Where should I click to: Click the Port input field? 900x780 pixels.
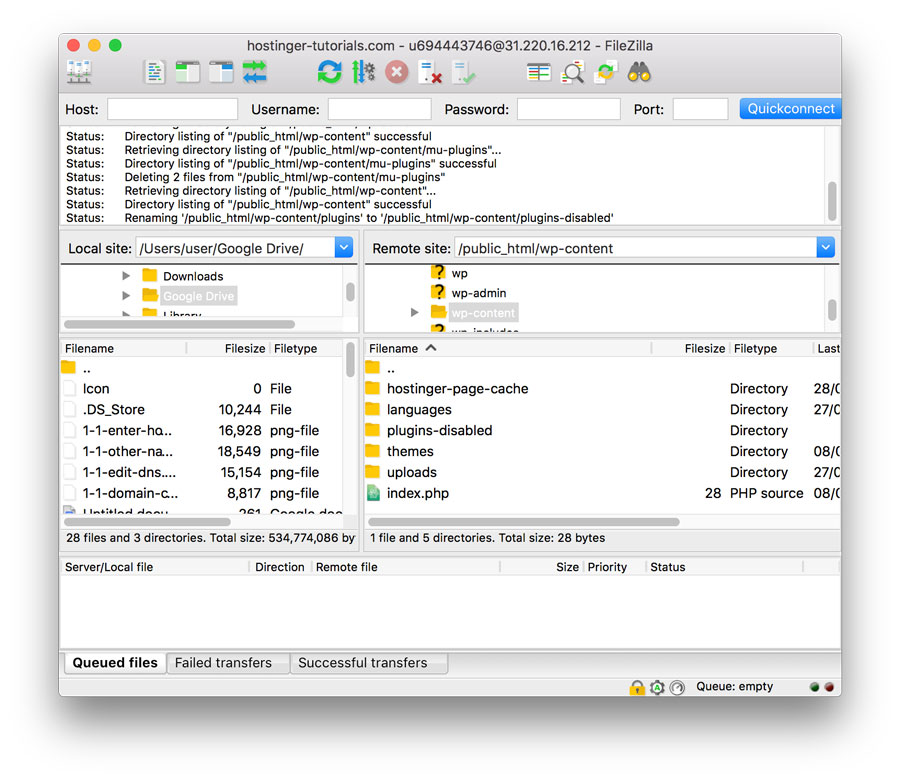click(700, 109)
